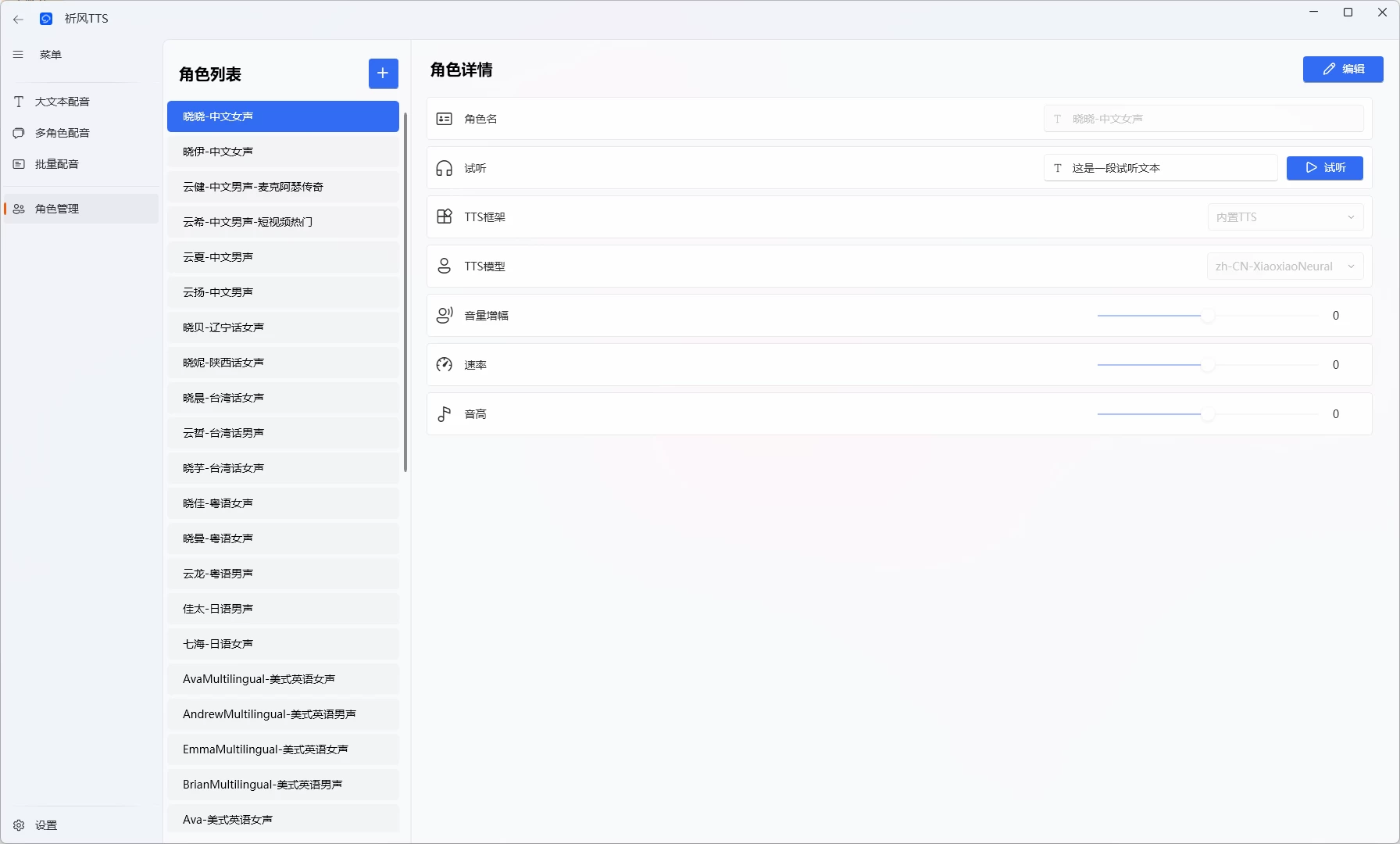Image resolution: width=1400 pixels, height=844 pixels.
Task: Select role 晓曼-粤语女声
Action: point(283,538)
